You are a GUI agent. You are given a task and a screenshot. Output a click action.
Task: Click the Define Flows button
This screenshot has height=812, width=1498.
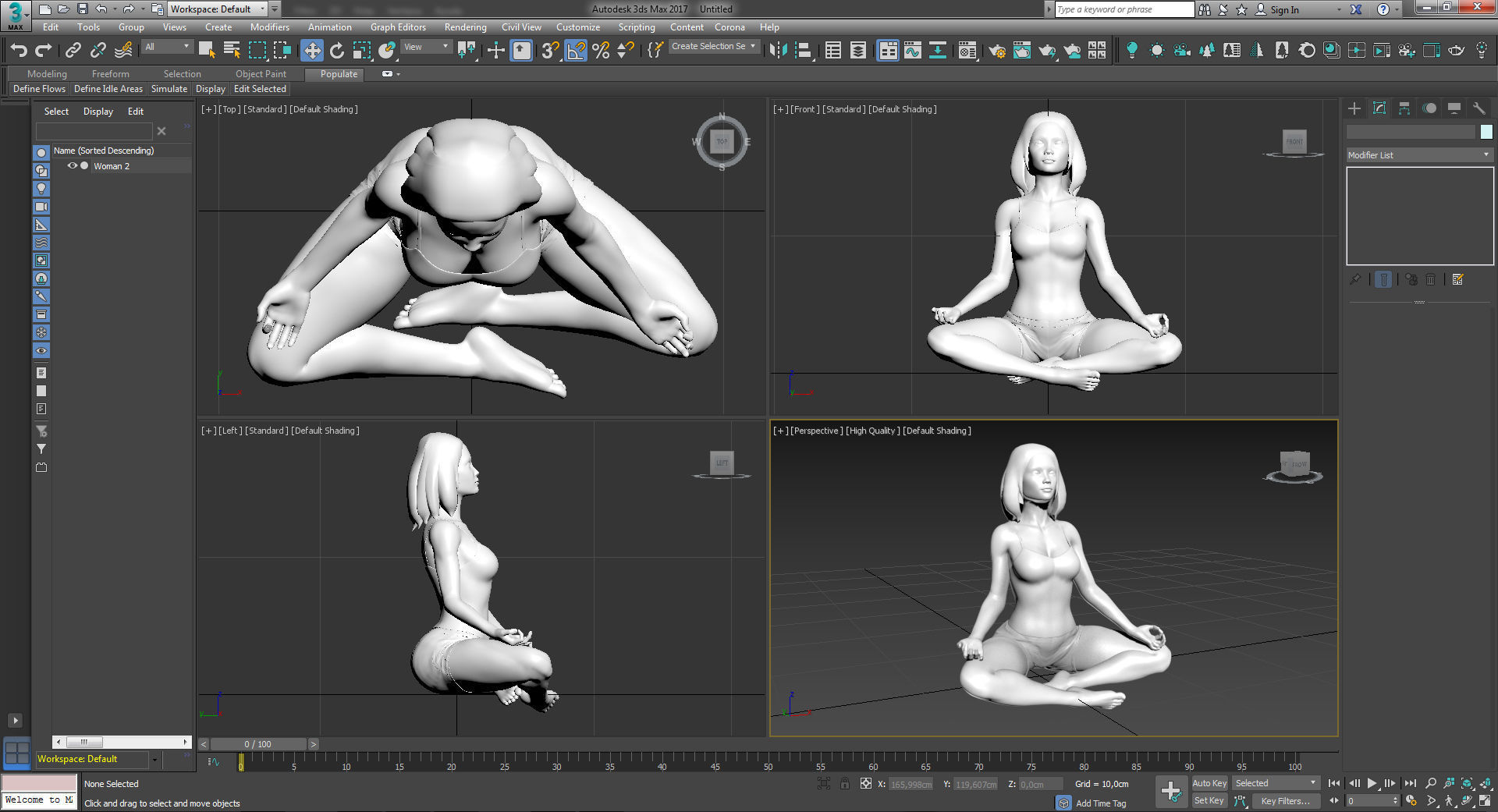coord(39,89)
